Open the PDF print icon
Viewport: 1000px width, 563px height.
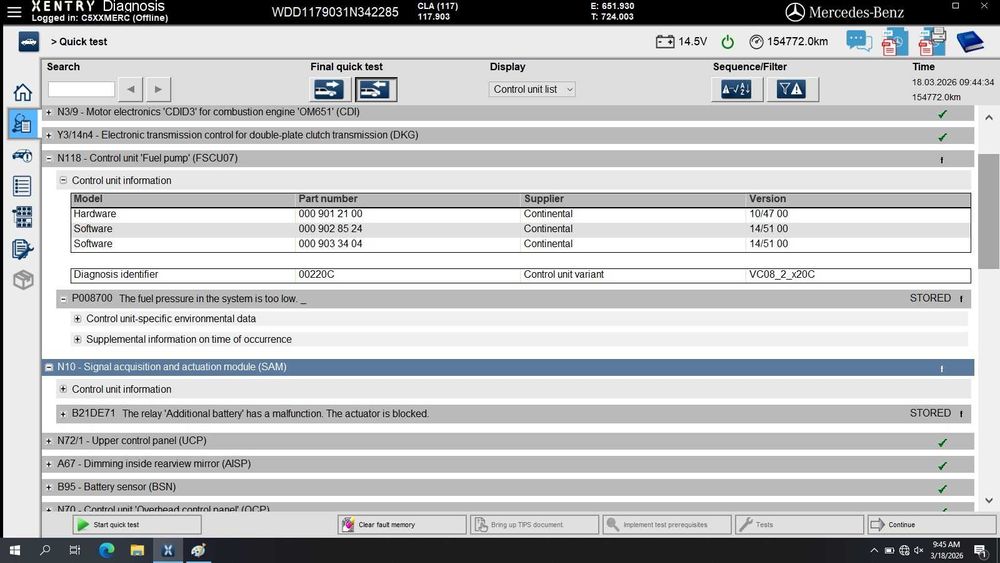(x=932, y=41)
